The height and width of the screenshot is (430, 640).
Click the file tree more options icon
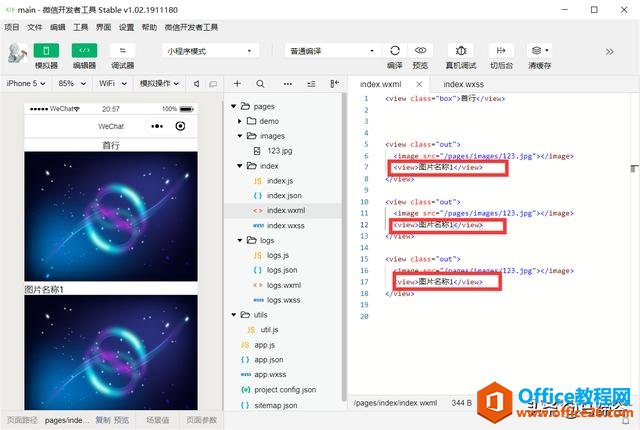[288, 84]
